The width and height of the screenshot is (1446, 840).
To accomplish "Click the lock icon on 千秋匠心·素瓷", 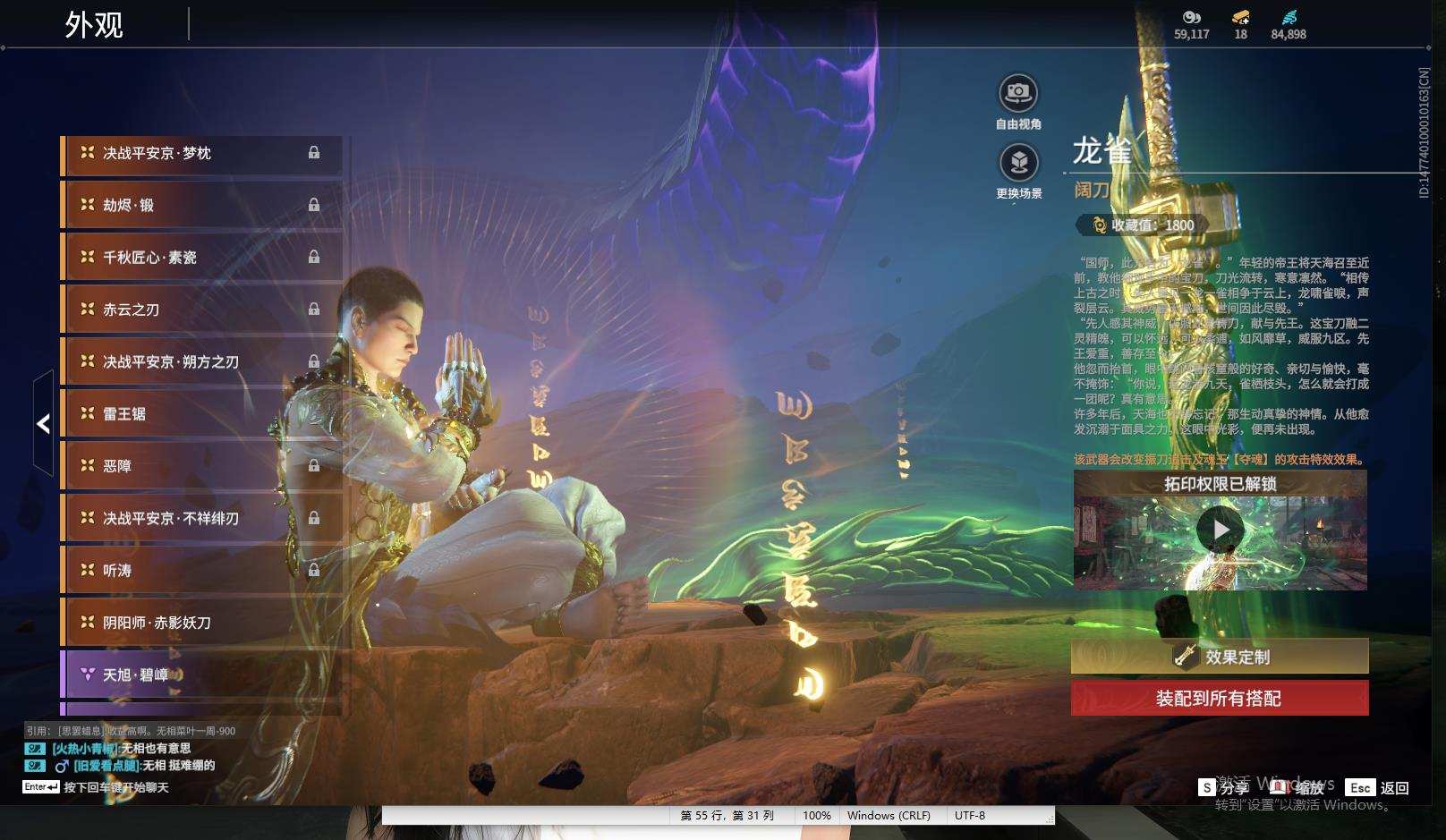I will 314,257.
